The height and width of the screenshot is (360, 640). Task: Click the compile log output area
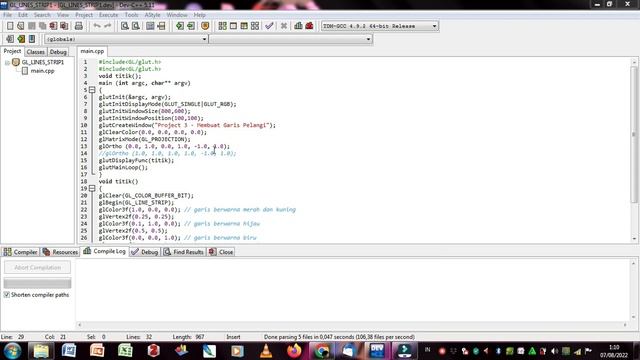point(353,290)
